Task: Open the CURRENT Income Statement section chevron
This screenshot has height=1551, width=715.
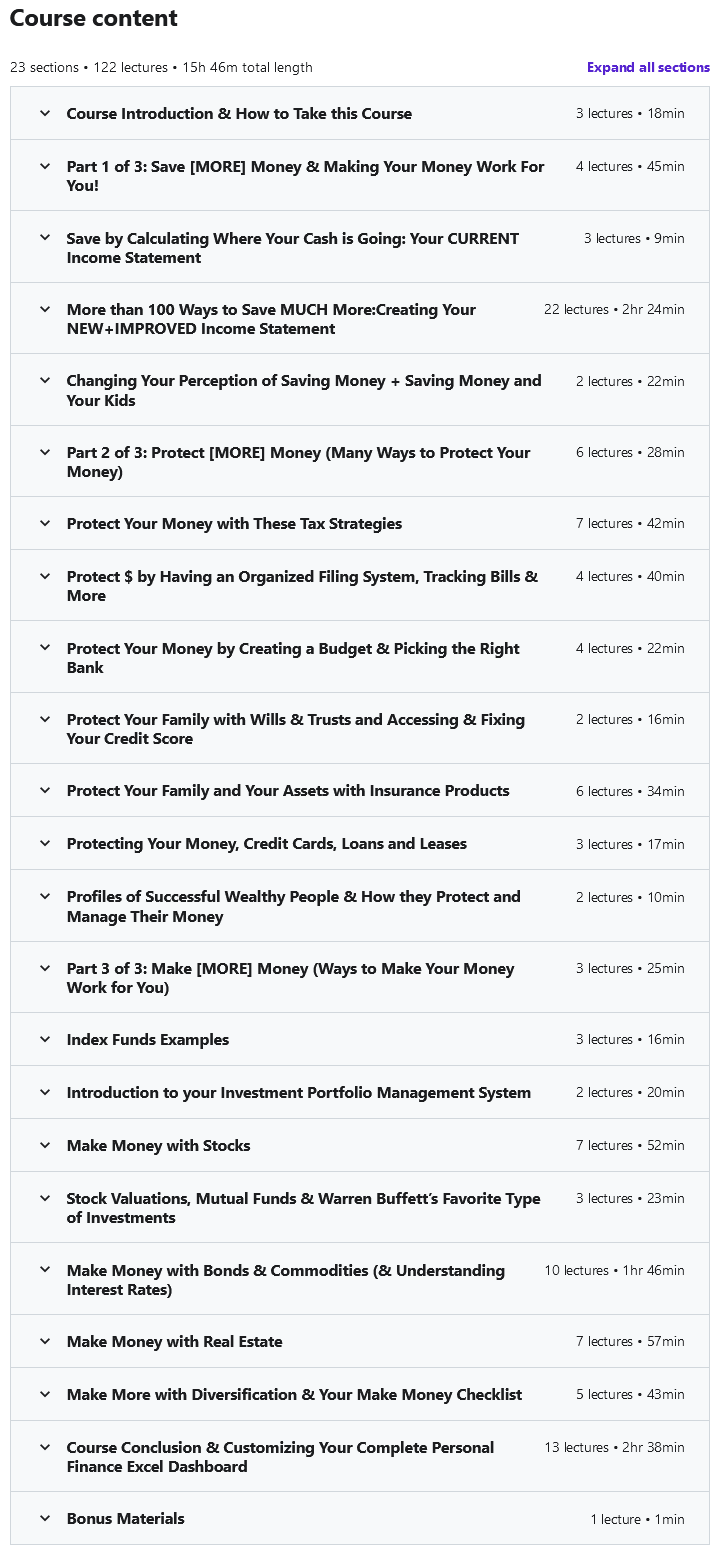Action: (x=45, y=238)
